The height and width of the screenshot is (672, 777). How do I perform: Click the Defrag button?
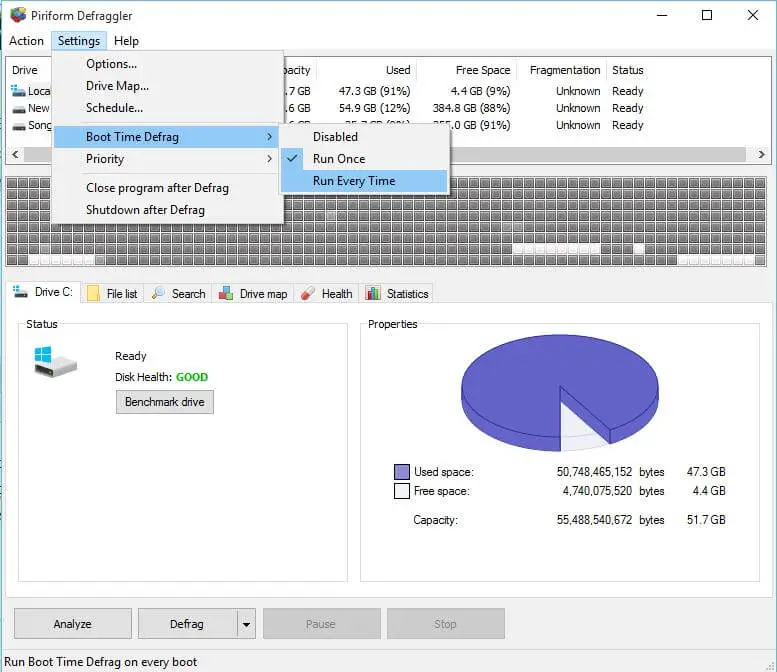[187, 623]
